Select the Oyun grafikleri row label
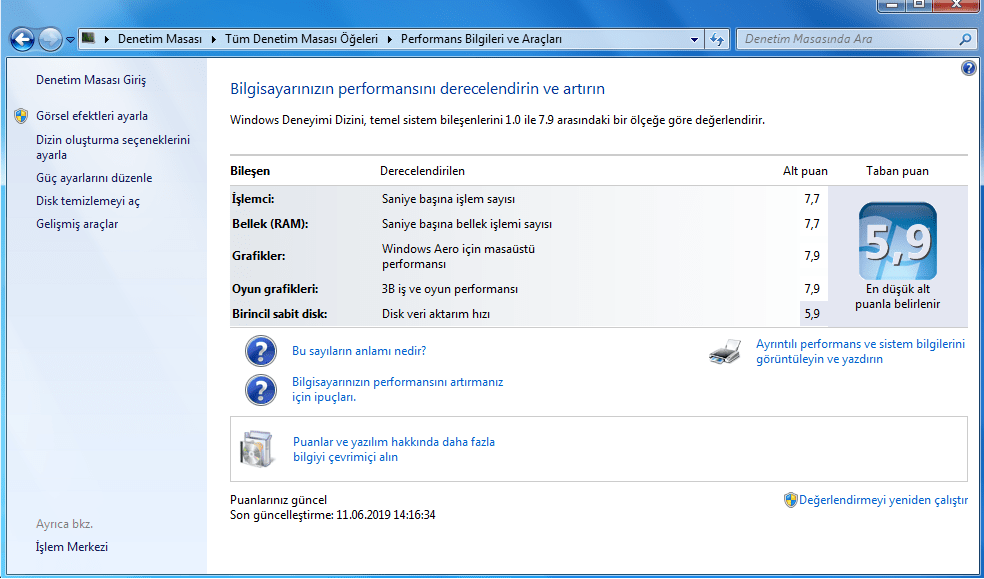Screen dimensions: 984x579 (x=275, y=289)
